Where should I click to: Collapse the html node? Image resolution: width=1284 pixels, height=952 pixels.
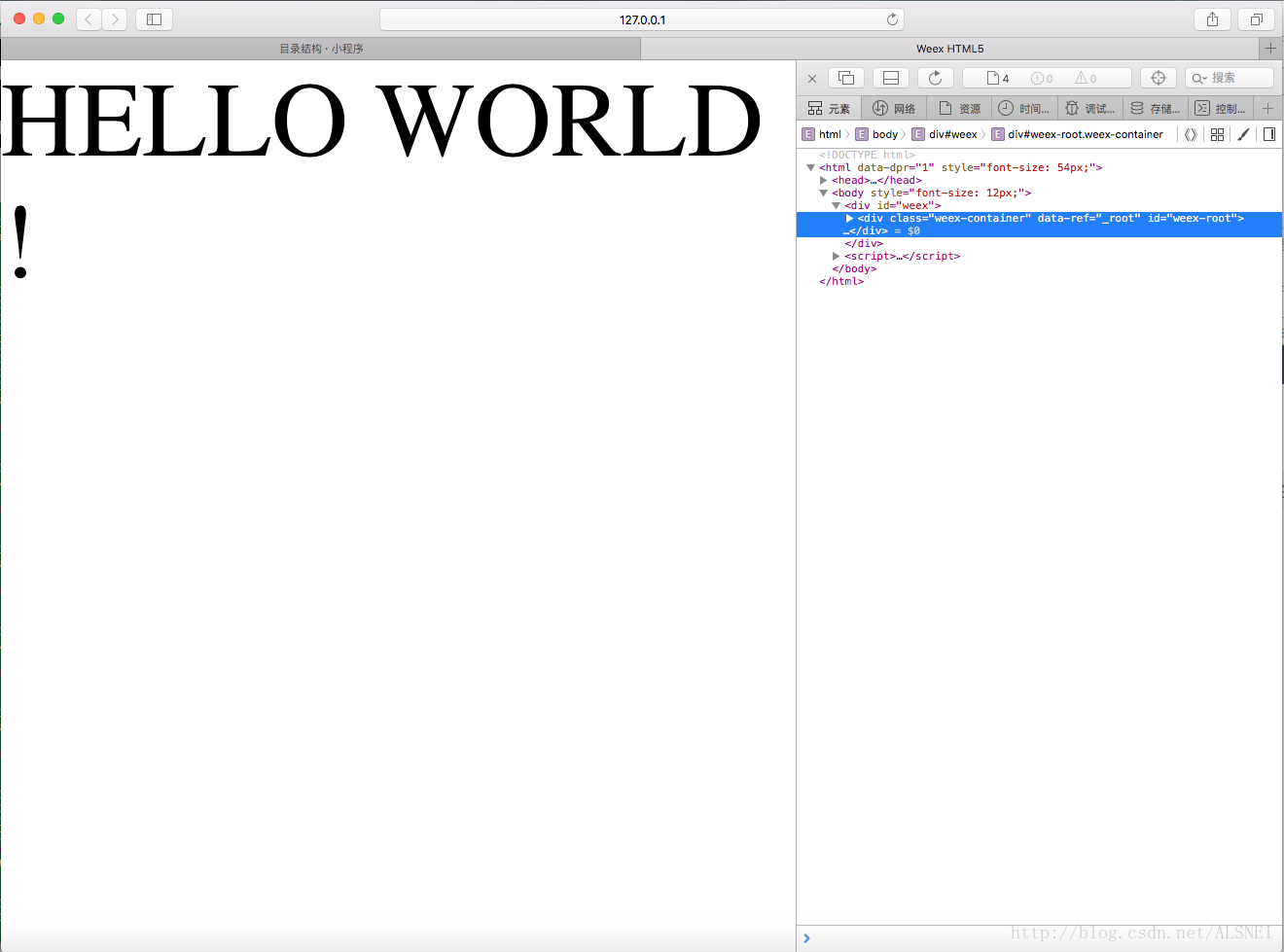[x=810, y=167]
